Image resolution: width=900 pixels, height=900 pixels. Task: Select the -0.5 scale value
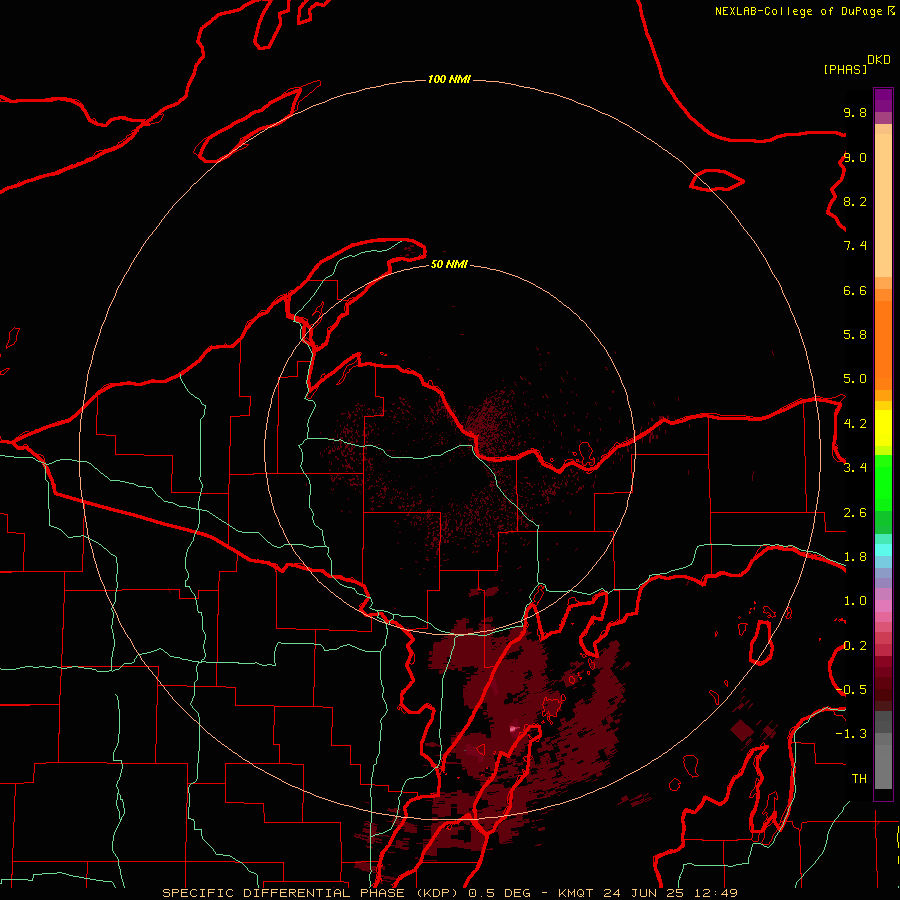(x=851, y=689)
